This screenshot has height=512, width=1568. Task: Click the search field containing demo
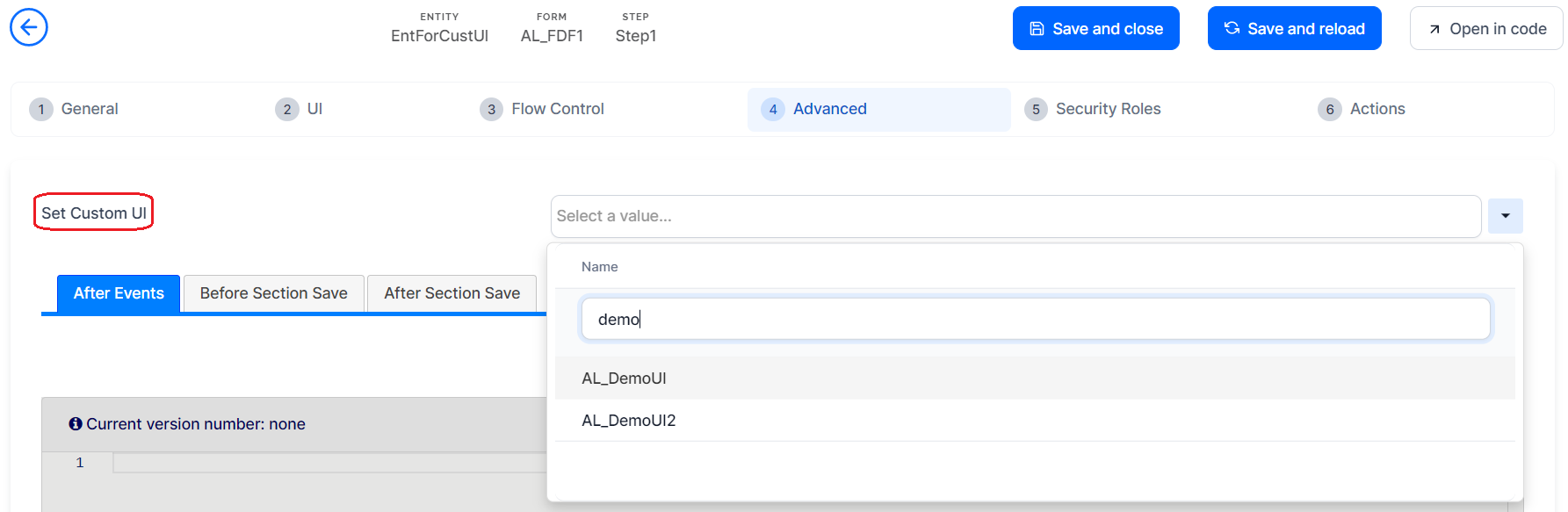1035,319
